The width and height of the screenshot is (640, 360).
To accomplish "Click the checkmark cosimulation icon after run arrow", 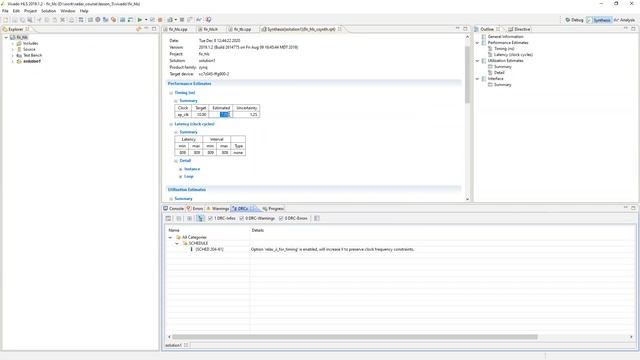I will pos(153,20).
